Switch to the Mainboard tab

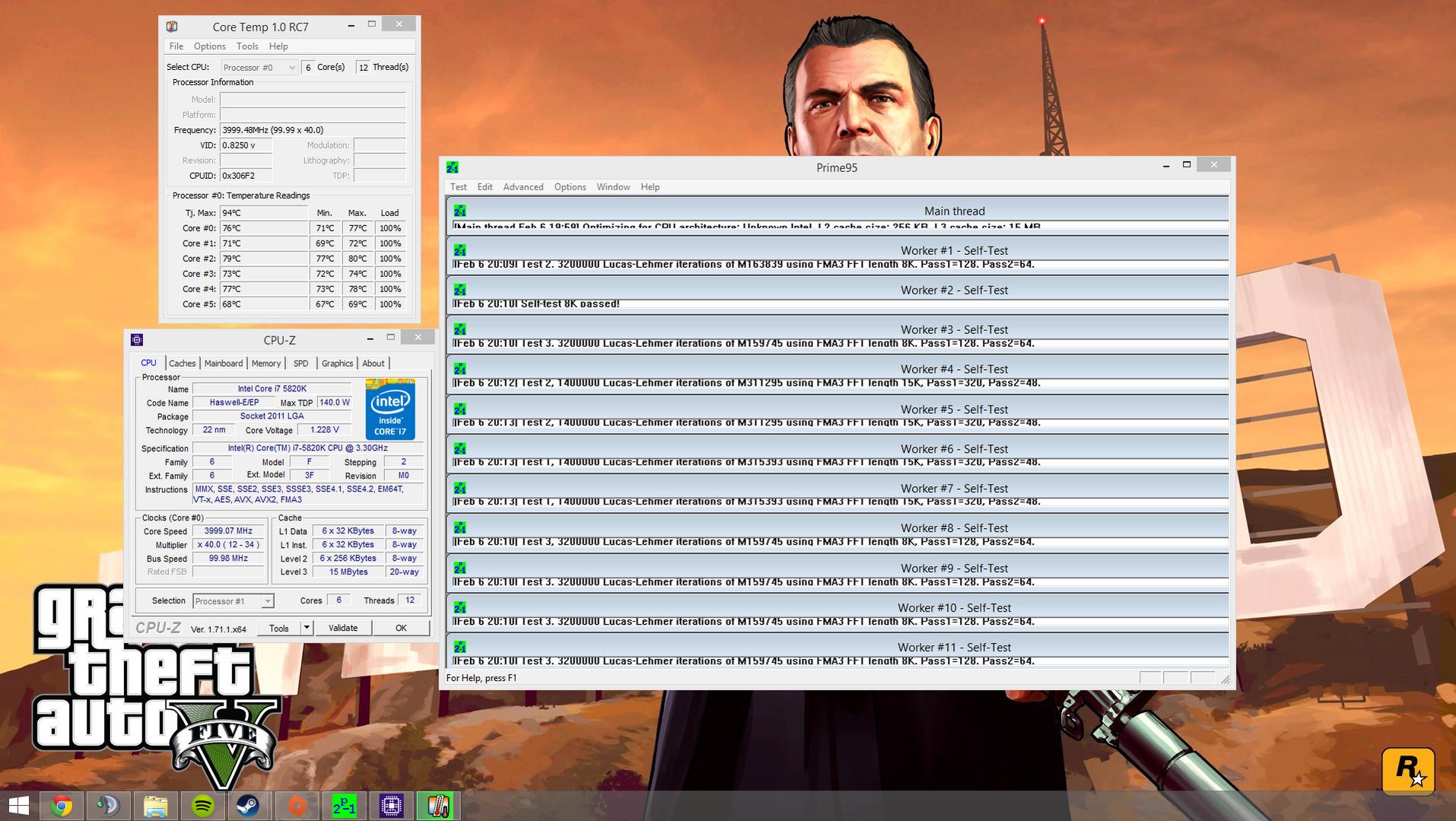(x=224, y=364)
